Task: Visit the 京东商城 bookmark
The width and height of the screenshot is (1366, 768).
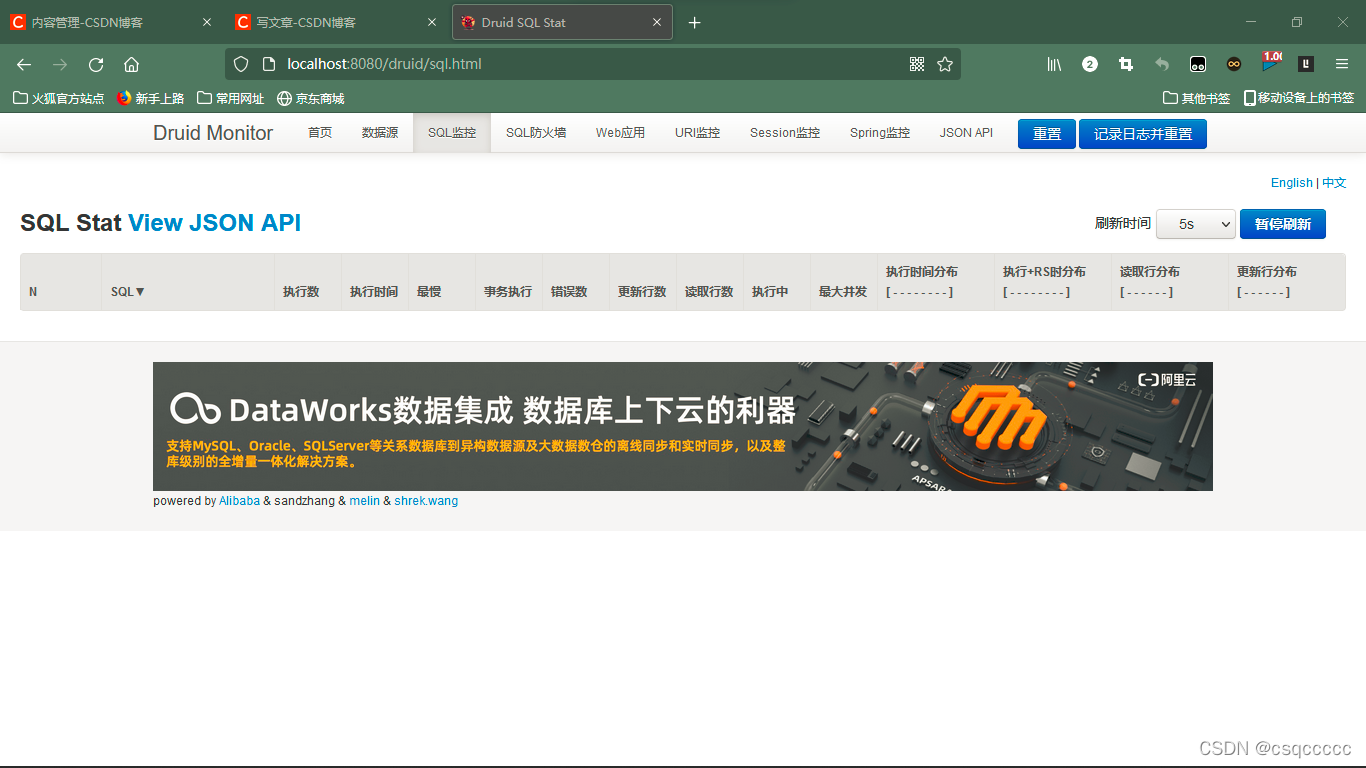Action: click(x=310, y=97)
